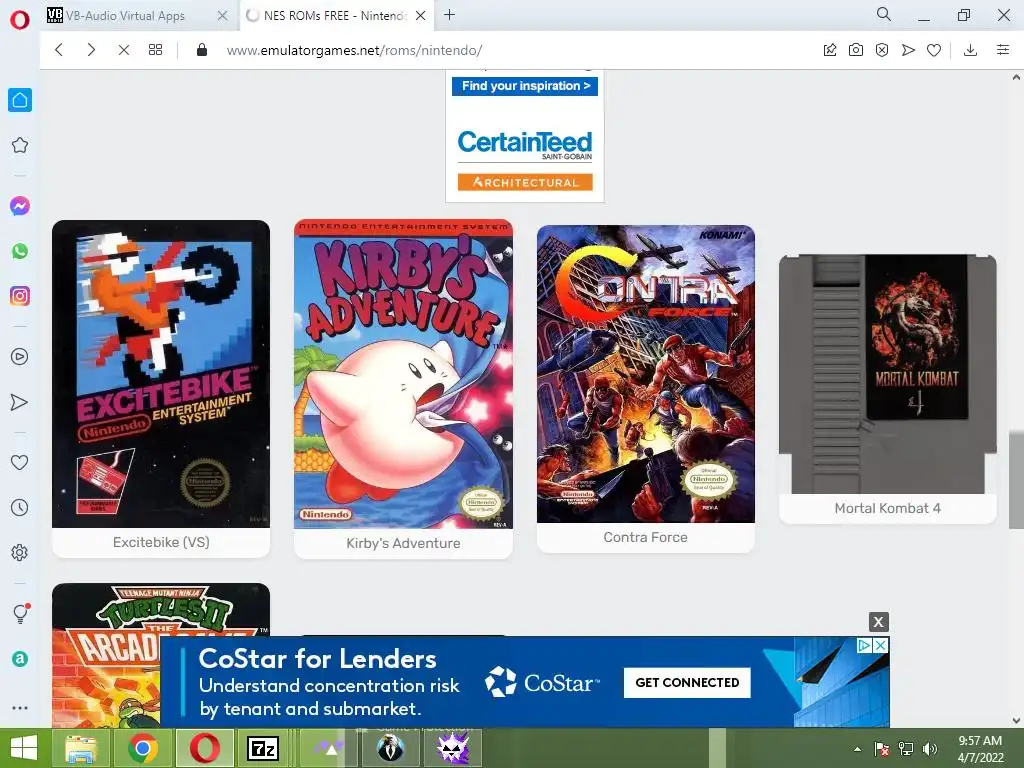Open My Flow in sidebar

pyautogui.click(x=20, y=402)
